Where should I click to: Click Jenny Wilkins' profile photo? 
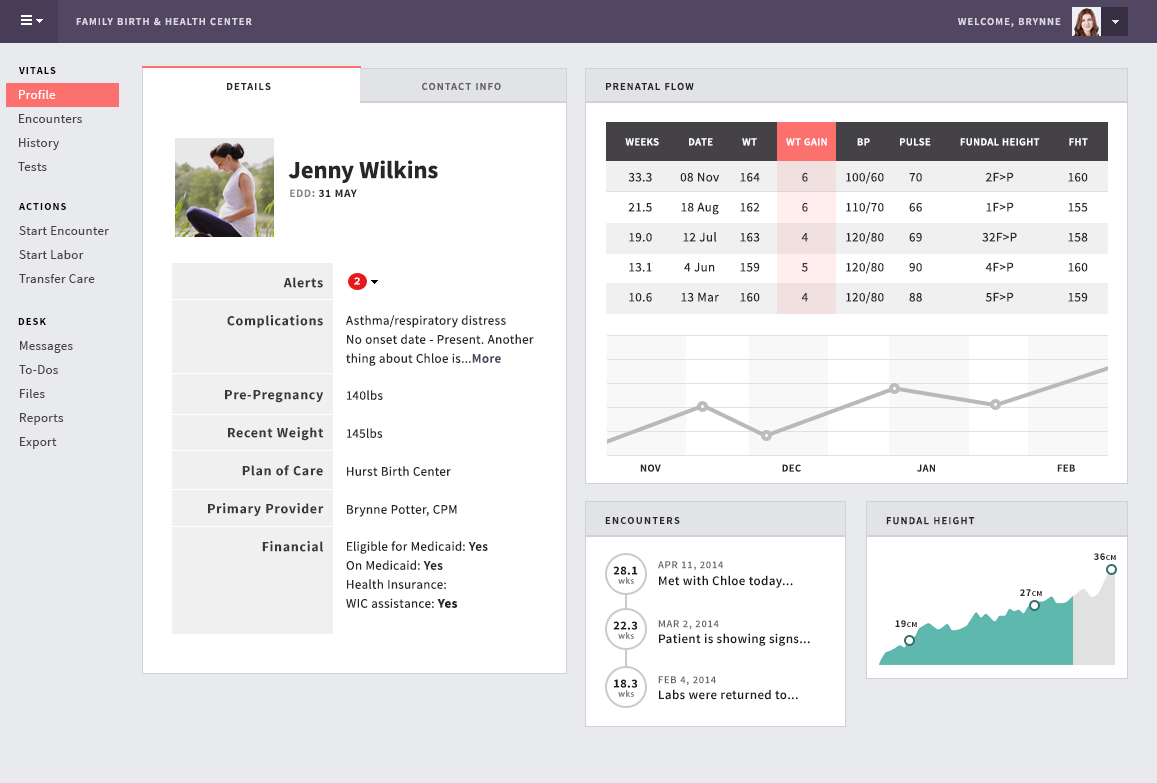[224, 187]
